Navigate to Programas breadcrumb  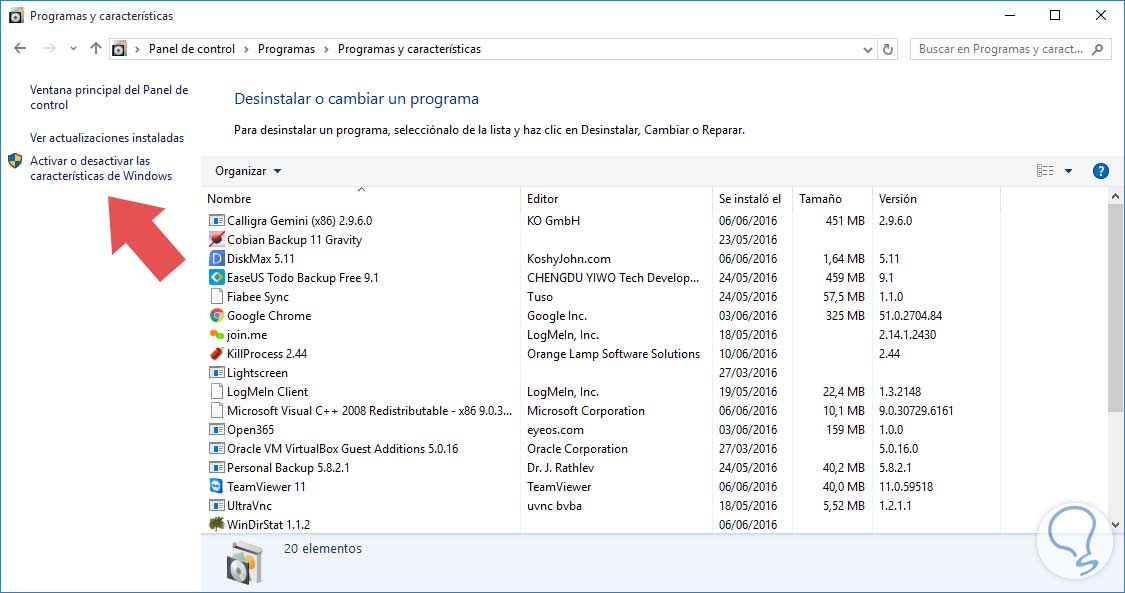coord(286,49)
